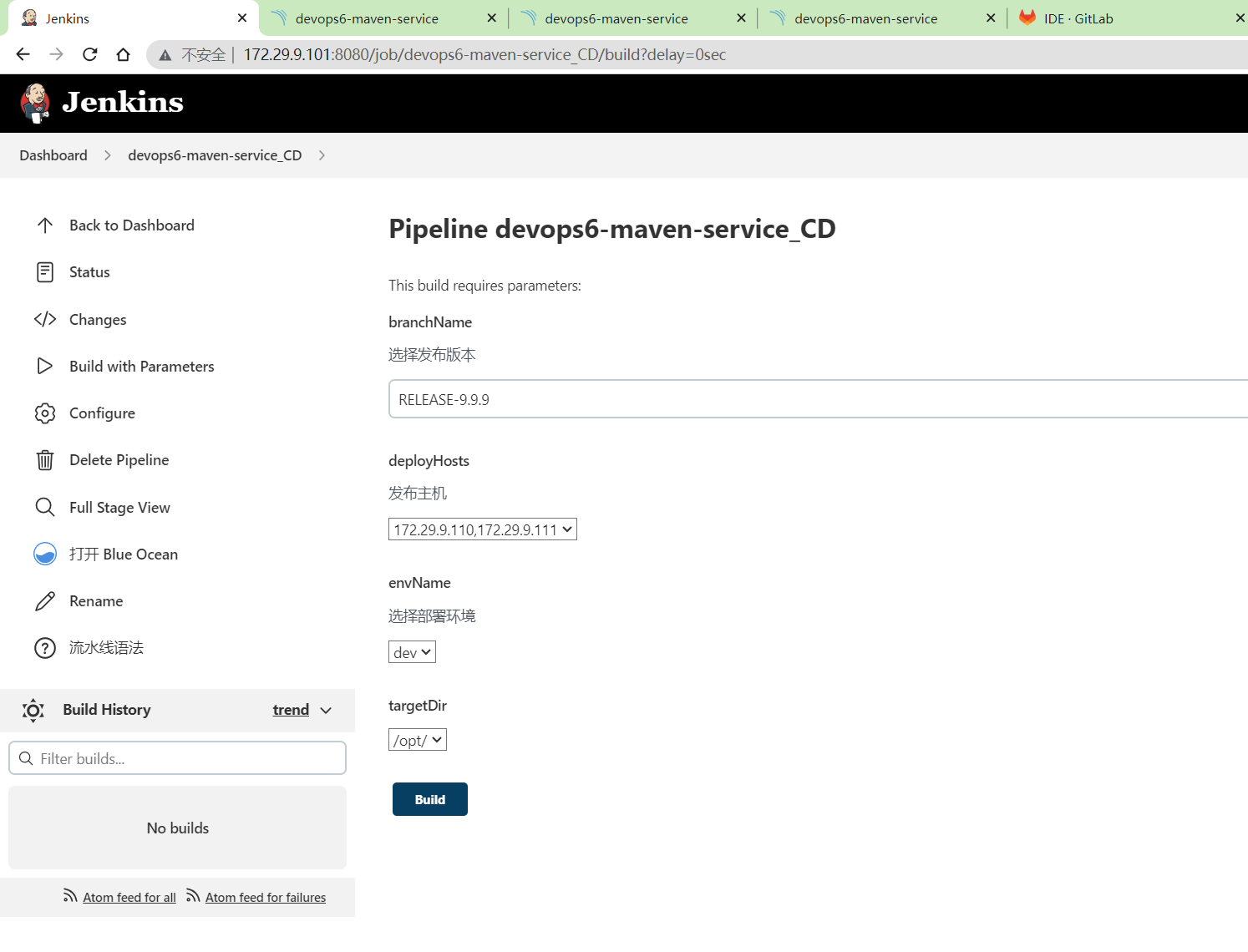Click the up arrow icon beside Back to Dashboard
This screenshot has width=1248, height=952.
click(45, 225)
